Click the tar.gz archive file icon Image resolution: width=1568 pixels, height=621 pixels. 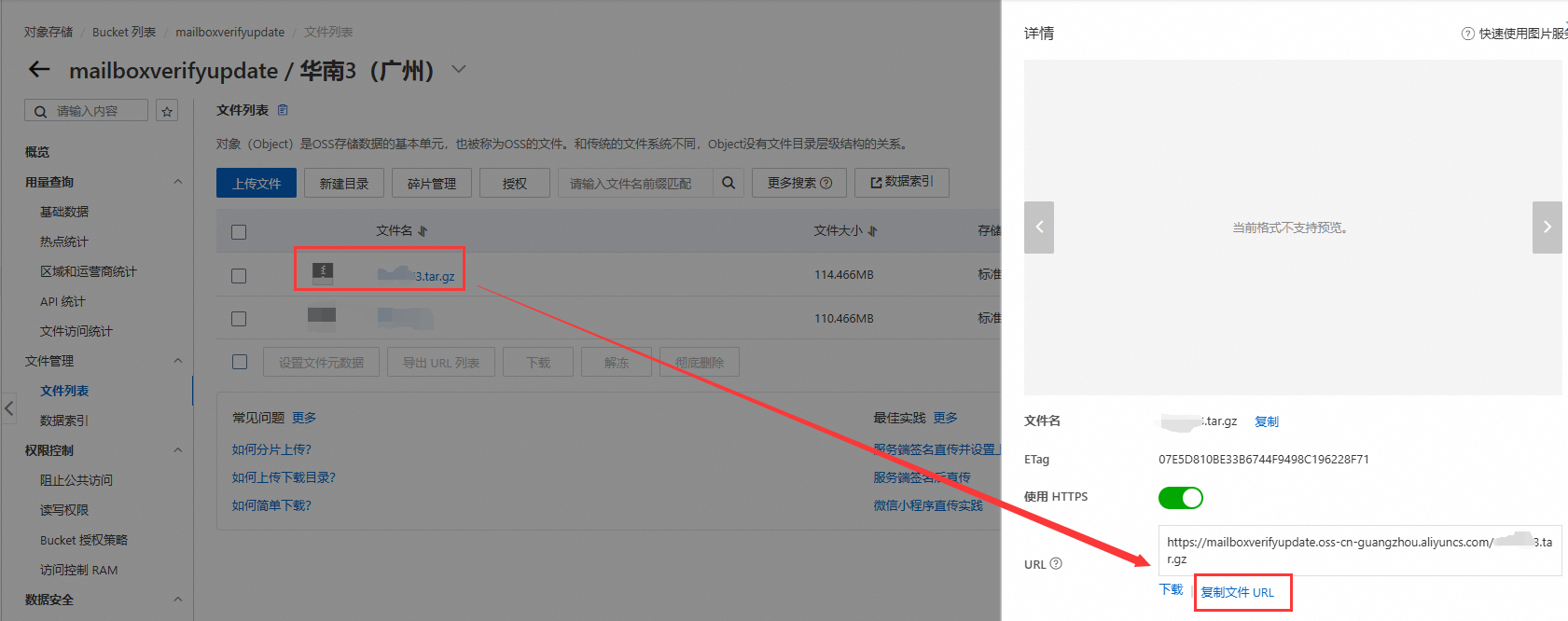[x=323, y=273]
